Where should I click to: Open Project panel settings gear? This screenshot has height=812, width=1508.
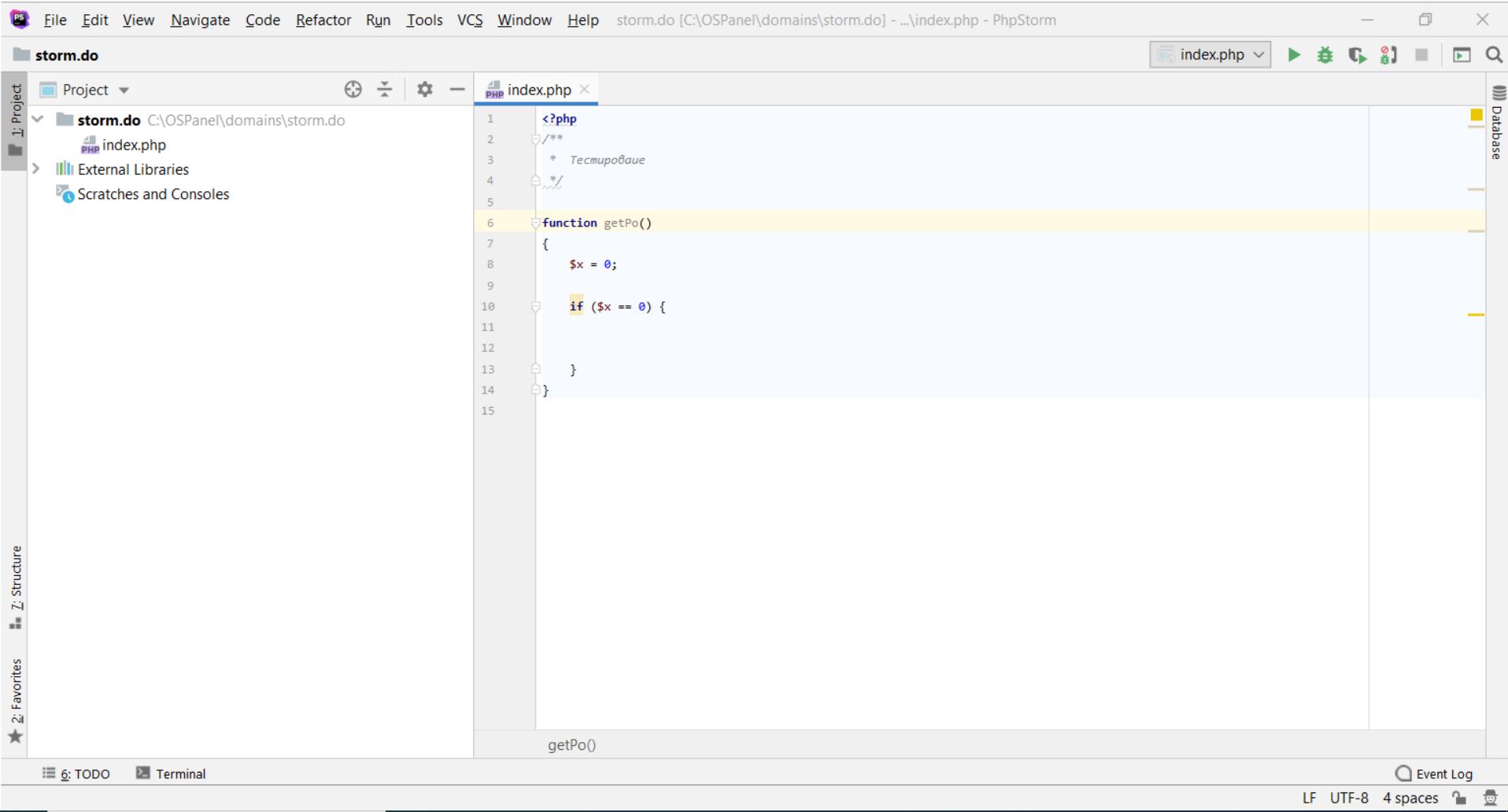point(425,90)
